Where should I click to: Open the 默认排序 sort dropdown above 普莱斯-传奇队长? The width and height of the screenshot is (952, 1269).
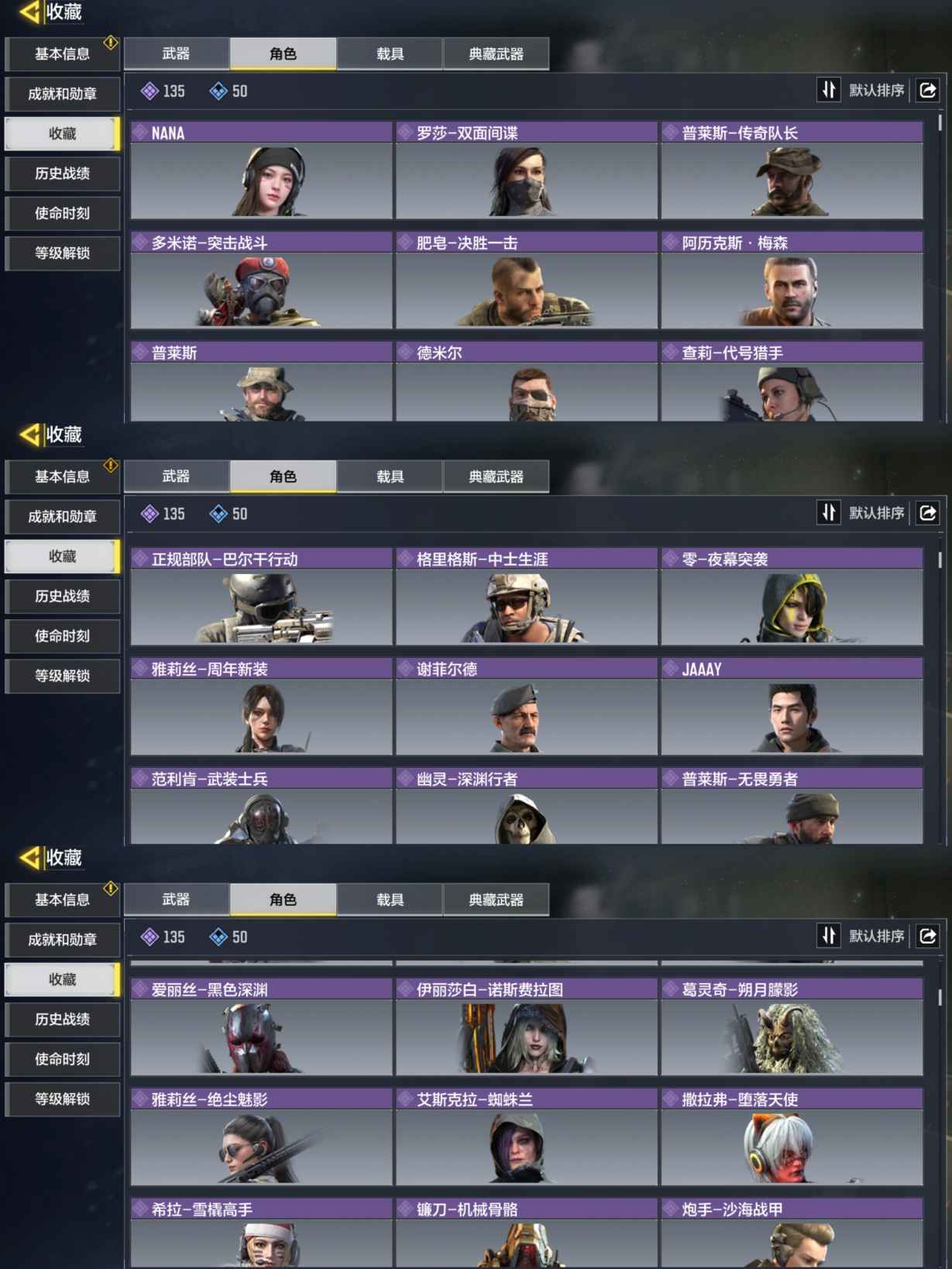click(x=876, y=90)
